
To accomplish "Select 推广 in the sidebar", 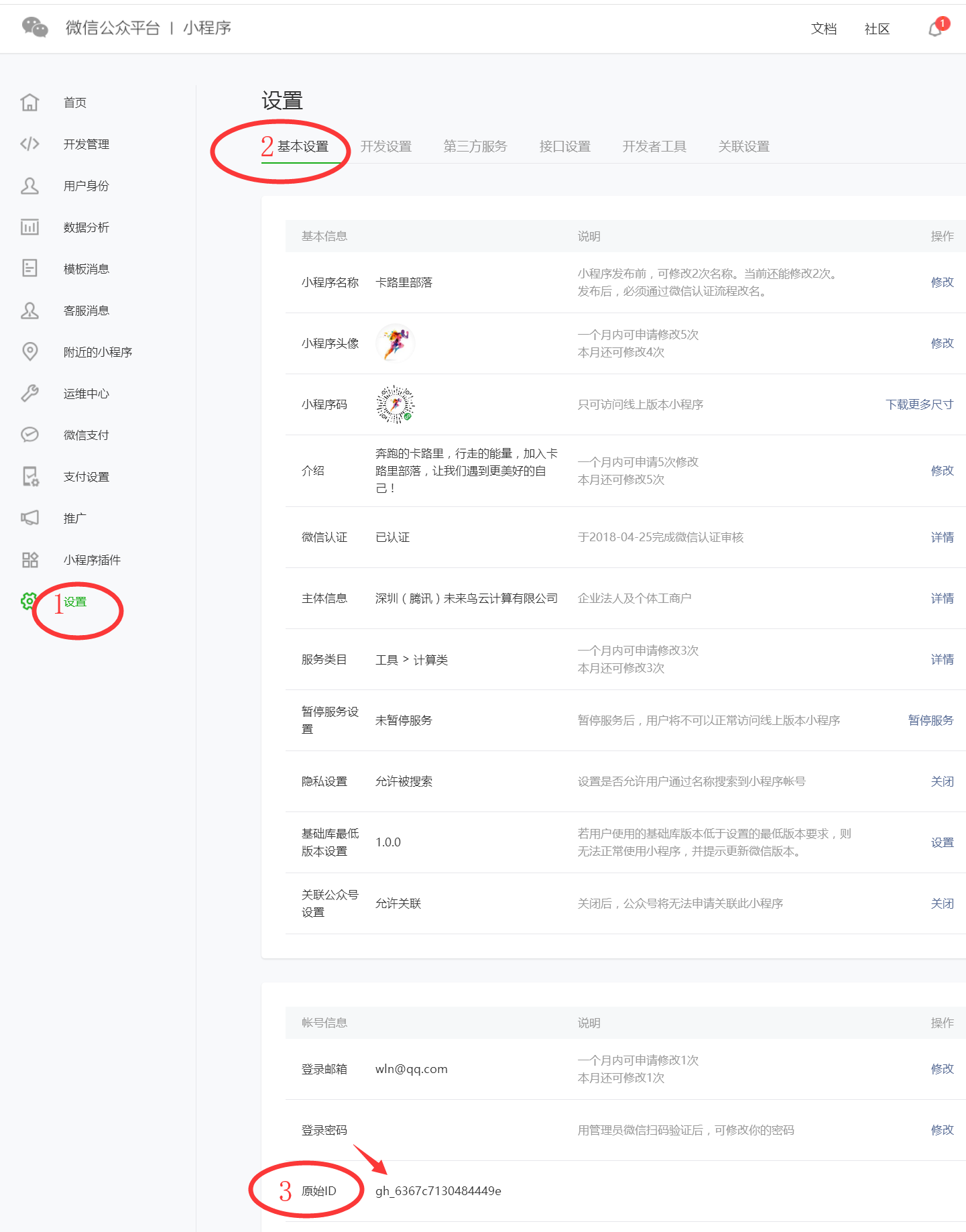I will tap(74, 518).
